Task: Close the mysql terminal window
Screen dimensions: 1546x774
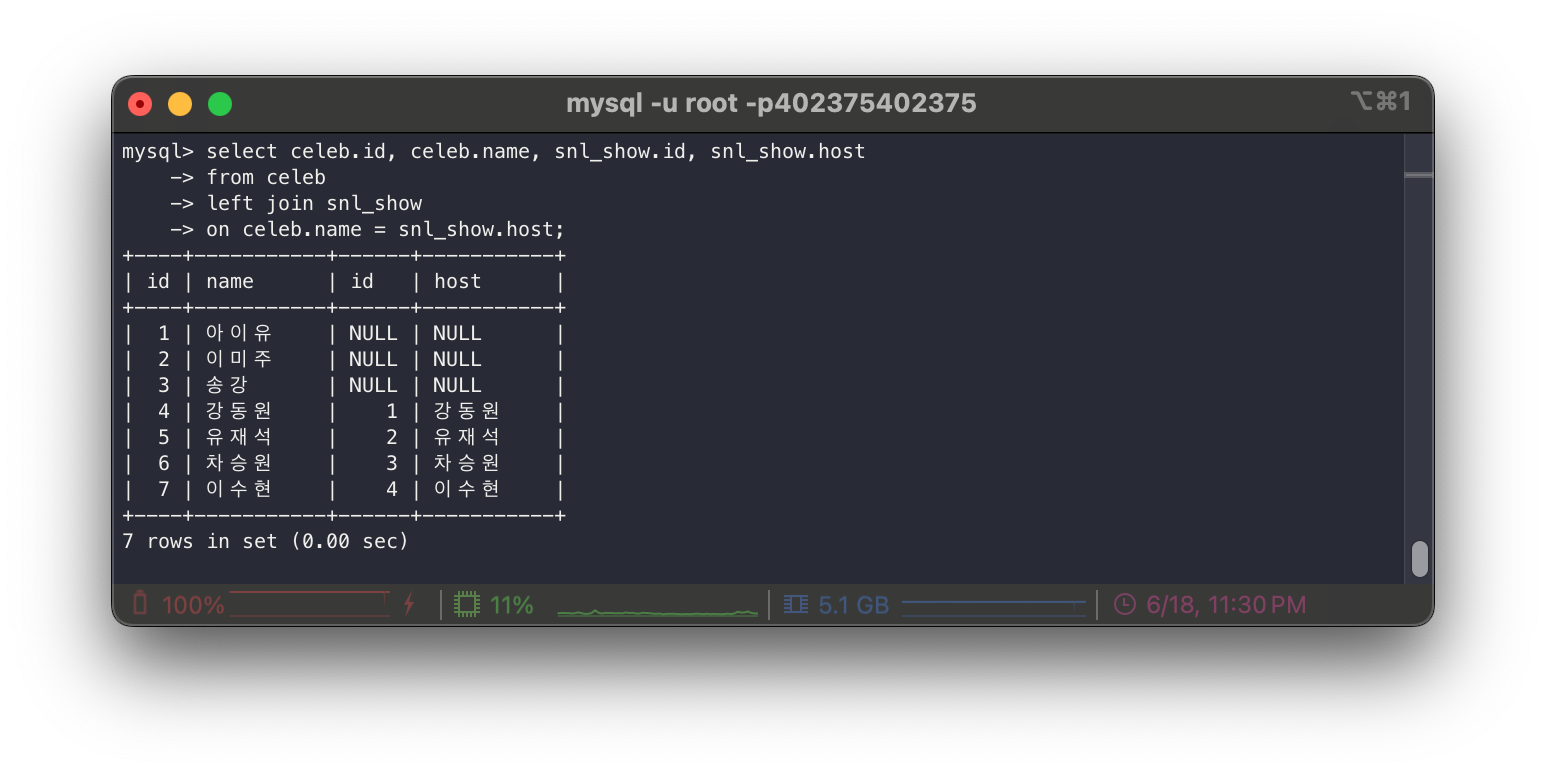Action: [140, 103]
